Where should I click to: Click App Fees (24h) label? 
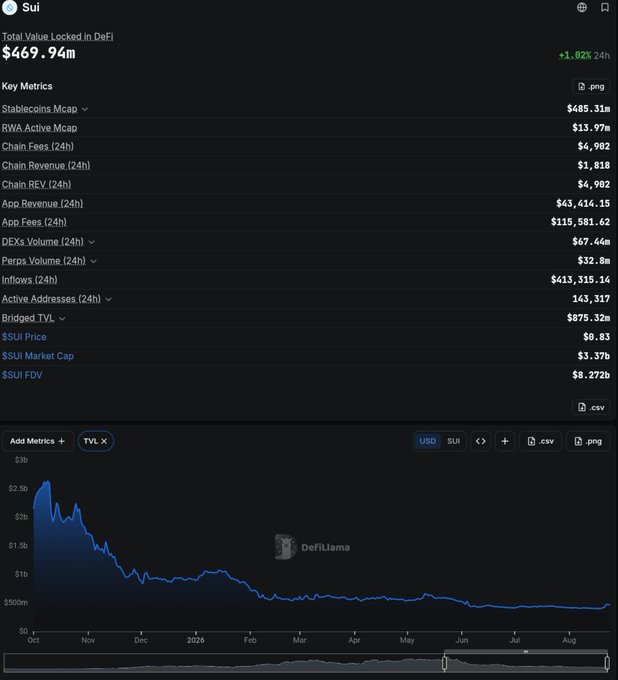tap(34, 222)
